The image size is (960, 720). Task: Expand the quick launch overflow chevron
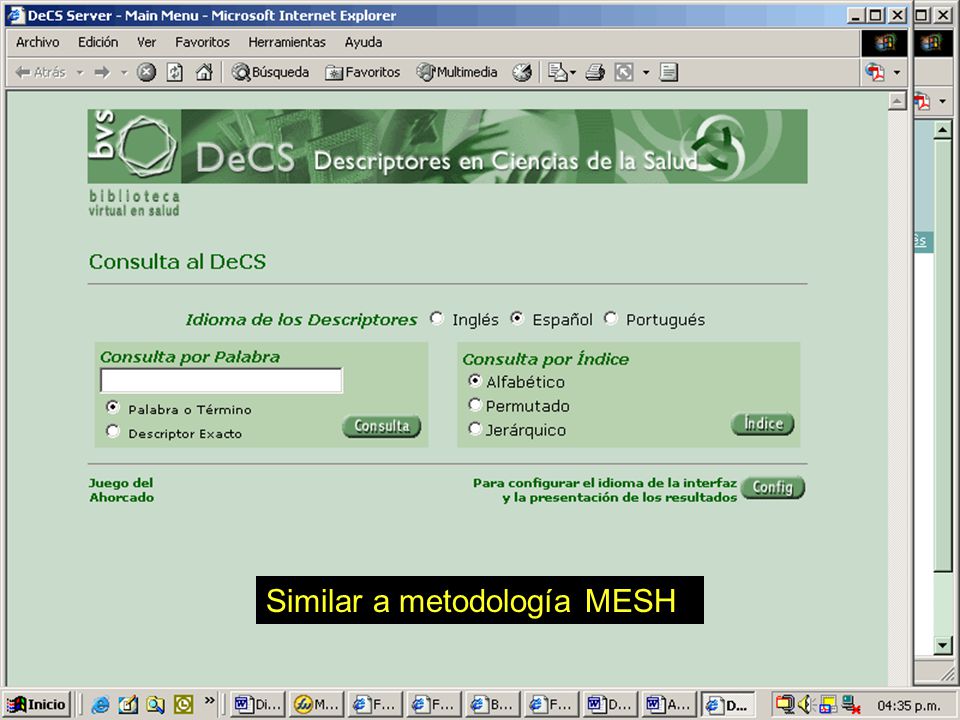tap(210, 700)
